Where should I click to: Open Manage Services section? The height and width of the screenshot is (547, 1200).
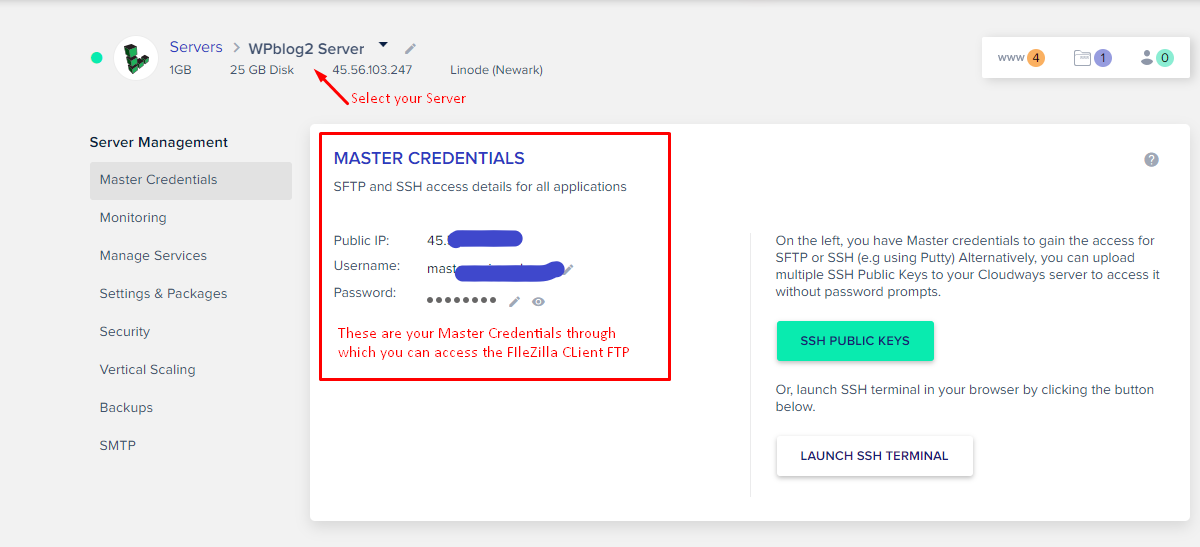point(153,256)
